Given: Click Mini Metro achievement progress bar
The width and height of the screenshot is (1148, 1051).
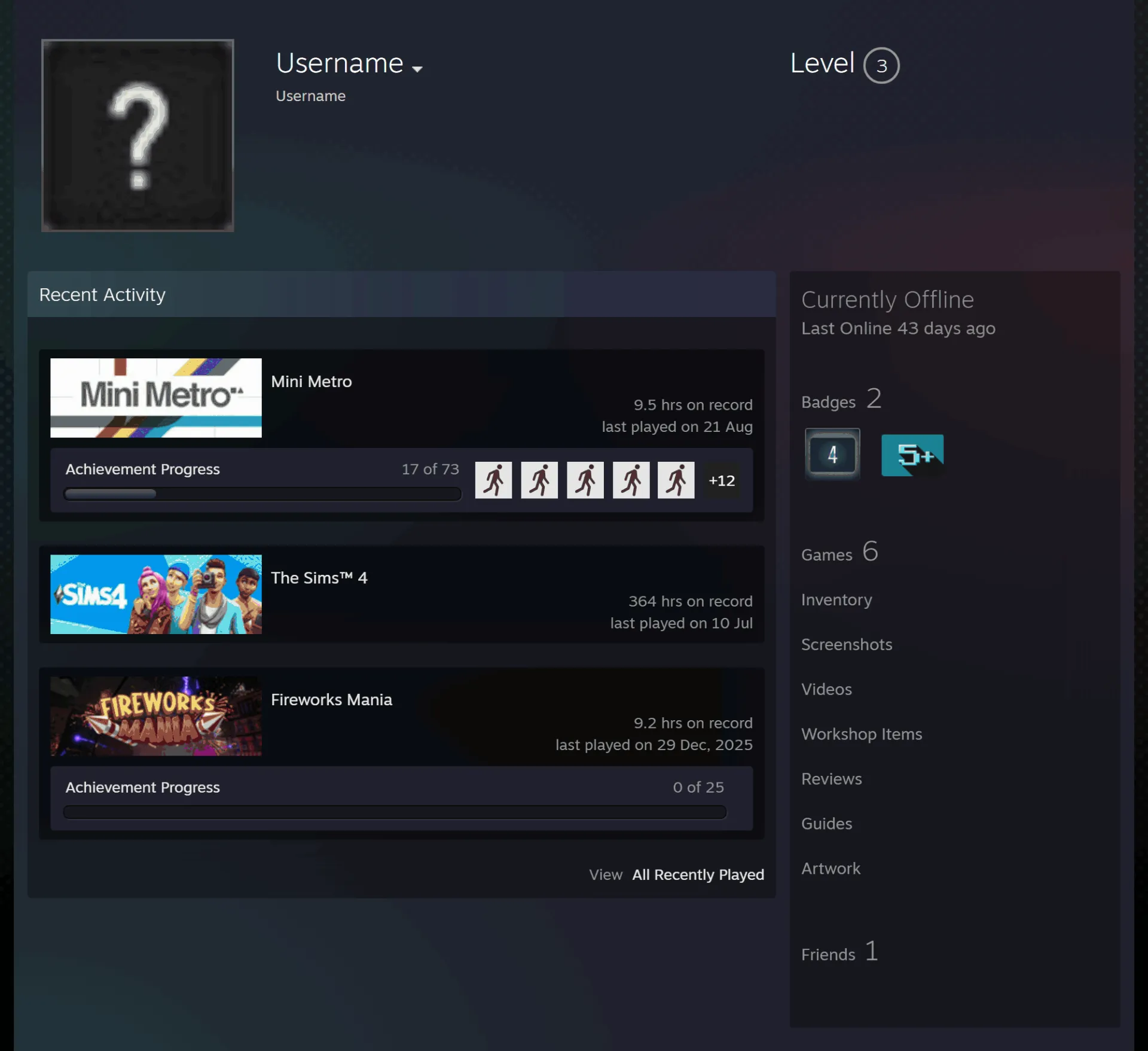Looking at the screenshot, I should (262, 493).
